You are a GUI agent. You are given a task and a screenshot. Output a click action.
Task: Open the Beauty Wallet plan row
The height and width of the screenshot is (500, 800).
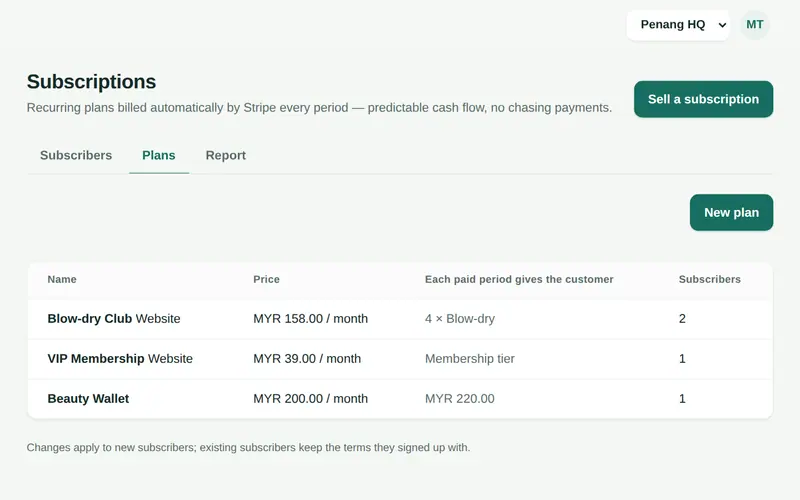coord(400,398)
